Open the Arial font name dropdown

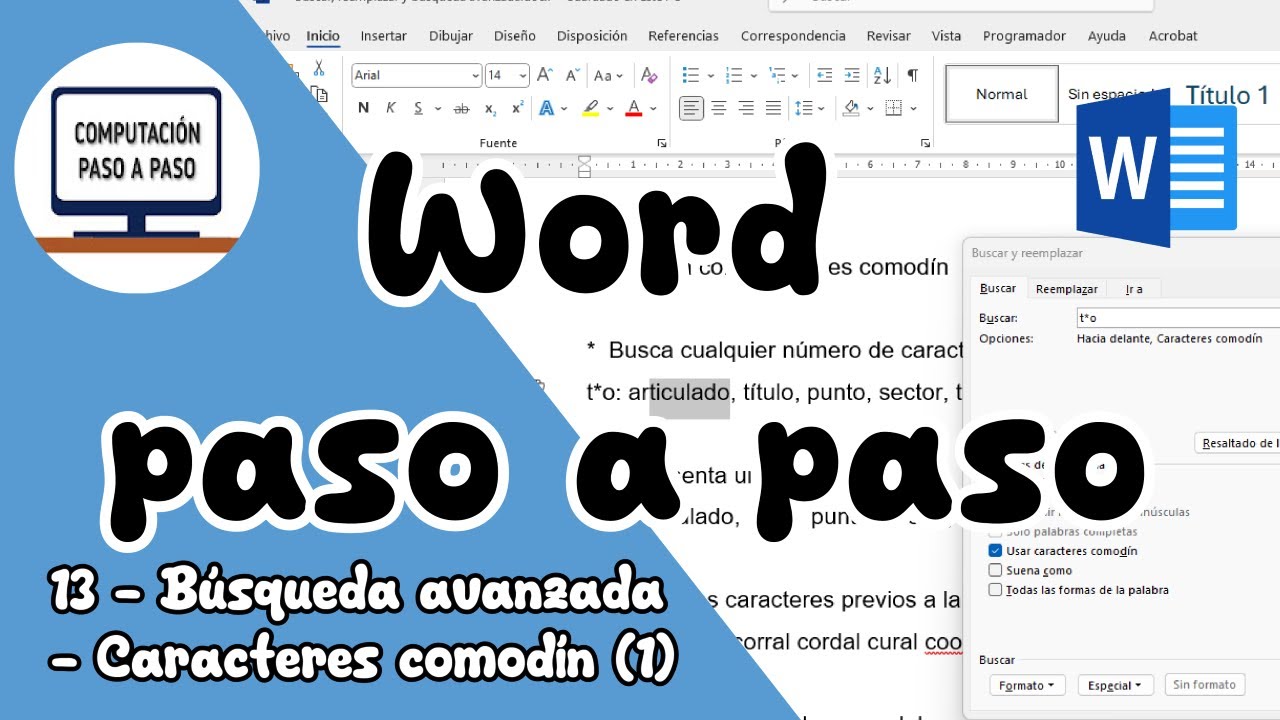[x=475, y=75]
